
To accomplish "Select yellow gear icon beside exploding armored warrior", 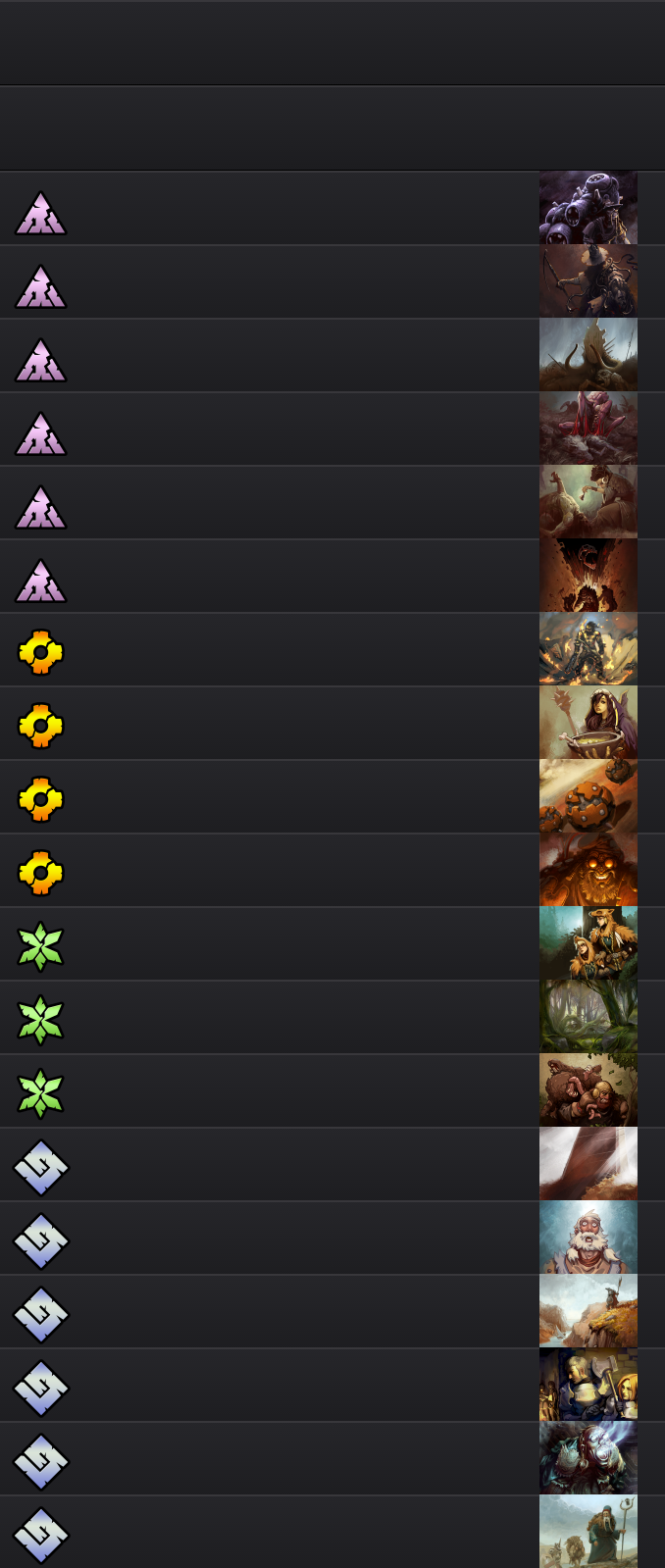I will tap(40, 652).
